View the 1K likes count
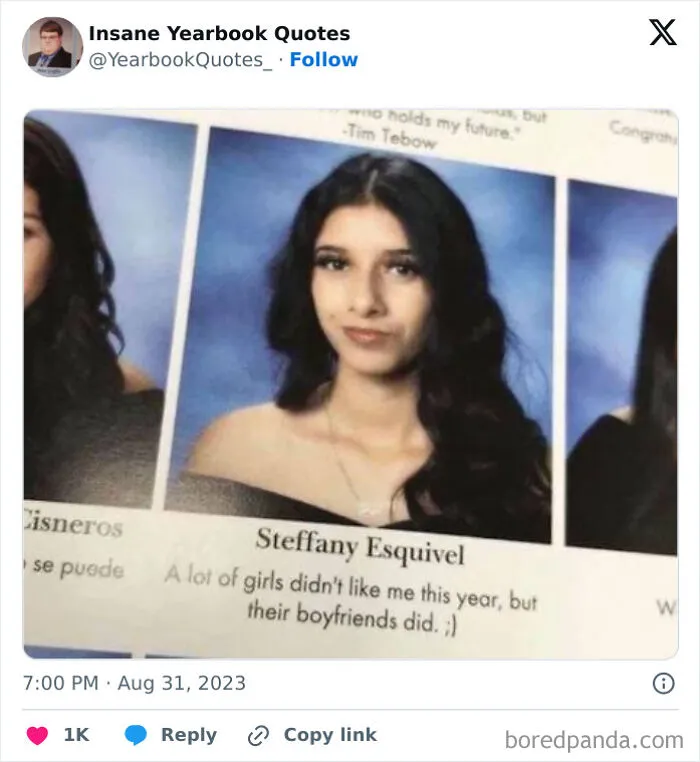 click(x=77, y=735)
